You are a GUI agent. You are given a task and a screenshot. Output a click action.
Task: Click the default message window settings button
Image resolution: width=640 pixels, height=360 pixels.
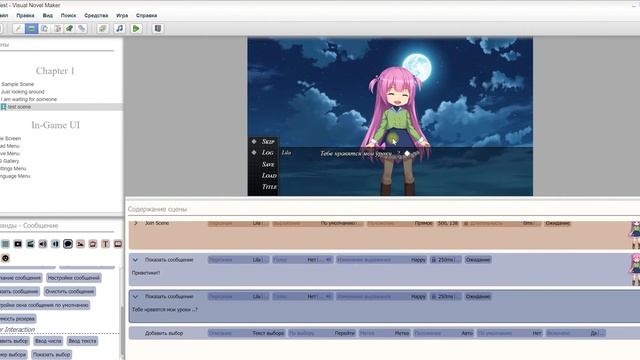coord(44,305)
